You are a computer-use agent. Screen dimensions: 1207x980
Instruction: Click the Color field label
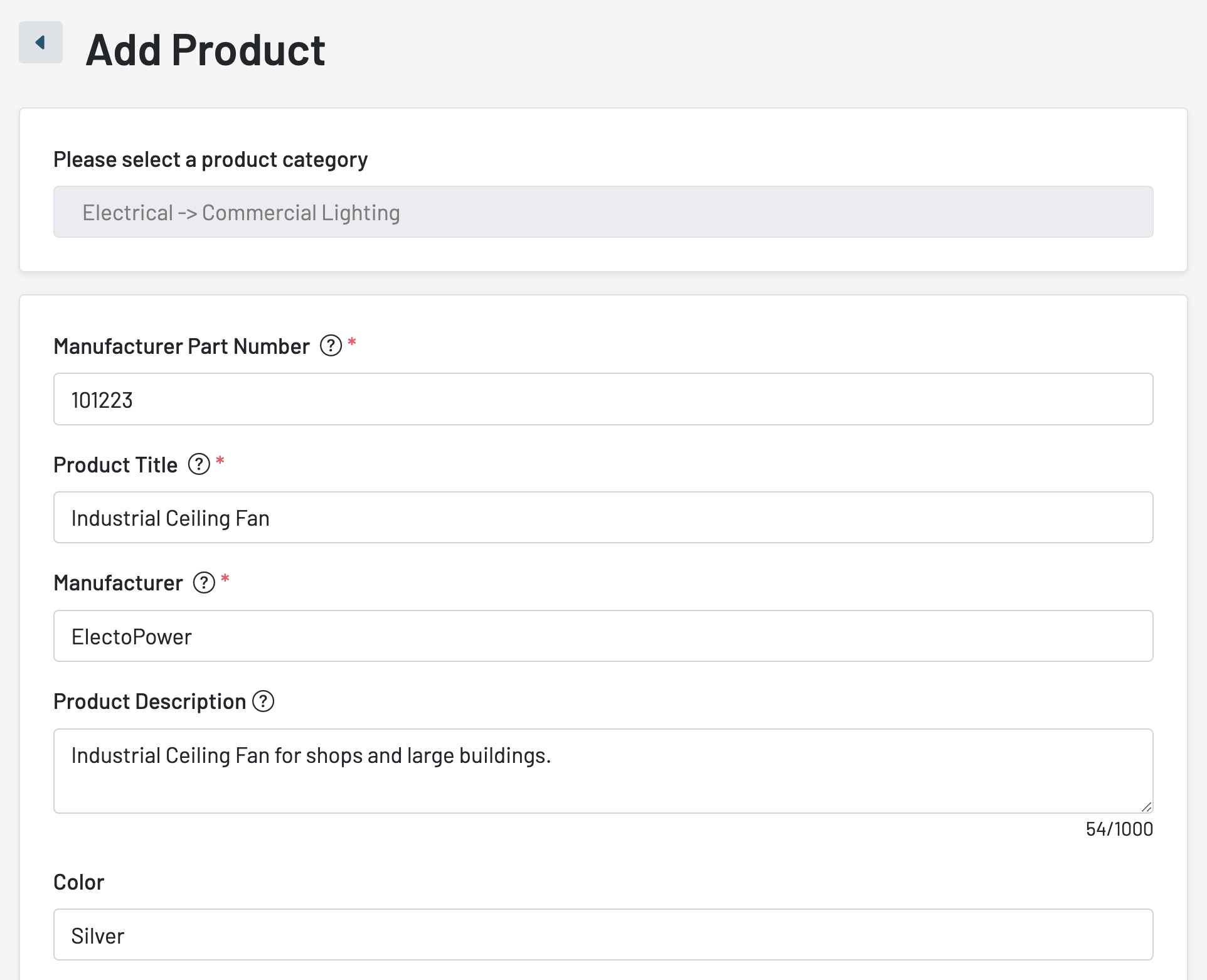coord(78,882)
